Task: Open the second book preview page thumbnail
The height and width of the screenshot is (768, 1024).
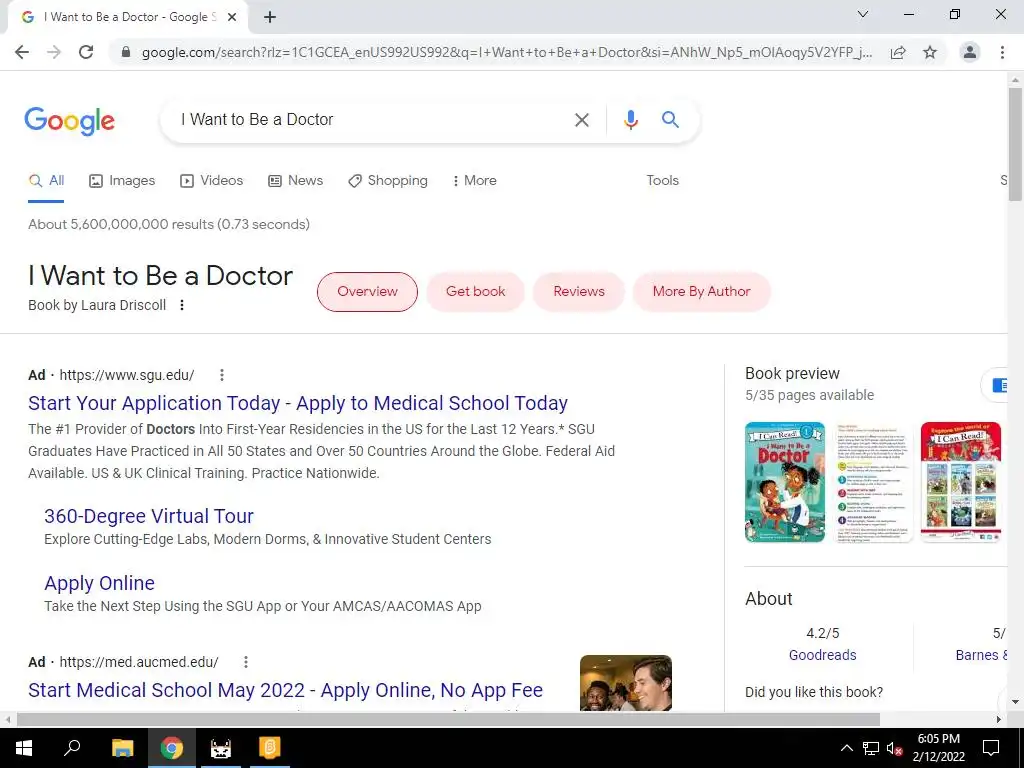Action: click(873, 482)
